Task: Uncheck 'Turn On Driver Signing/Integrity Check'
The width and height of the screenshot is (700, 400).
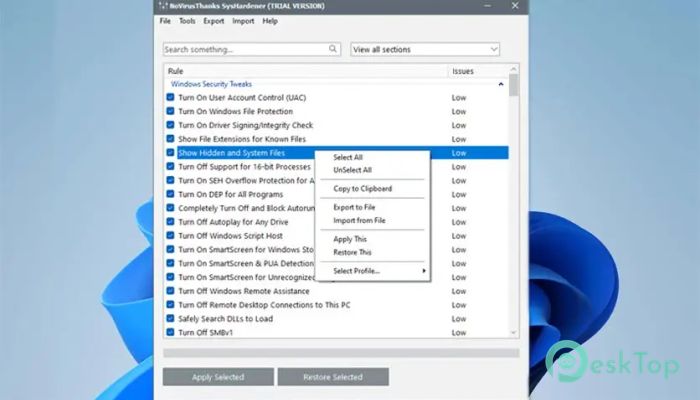Action: (x=170, y=125)
